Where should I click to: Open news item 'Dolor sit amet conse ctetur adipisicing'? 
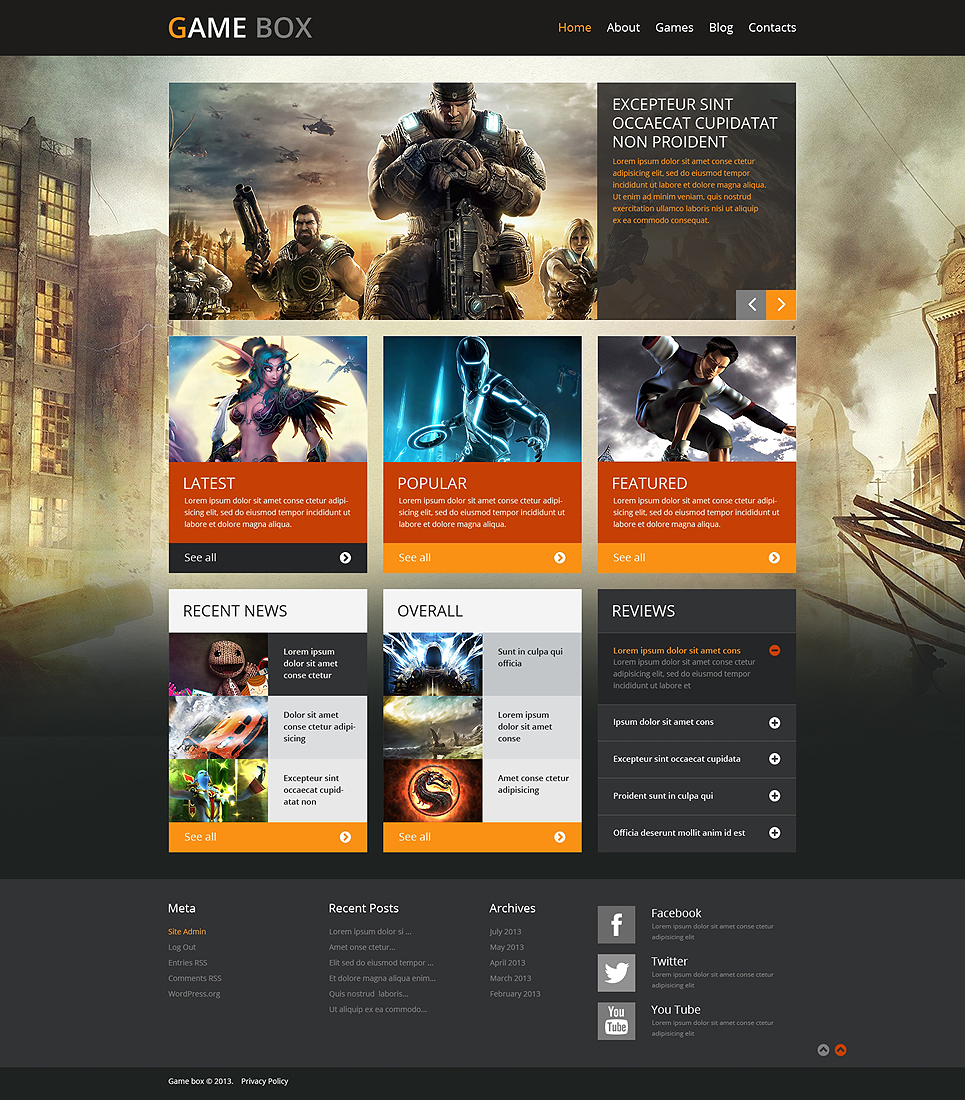point(319,727)
